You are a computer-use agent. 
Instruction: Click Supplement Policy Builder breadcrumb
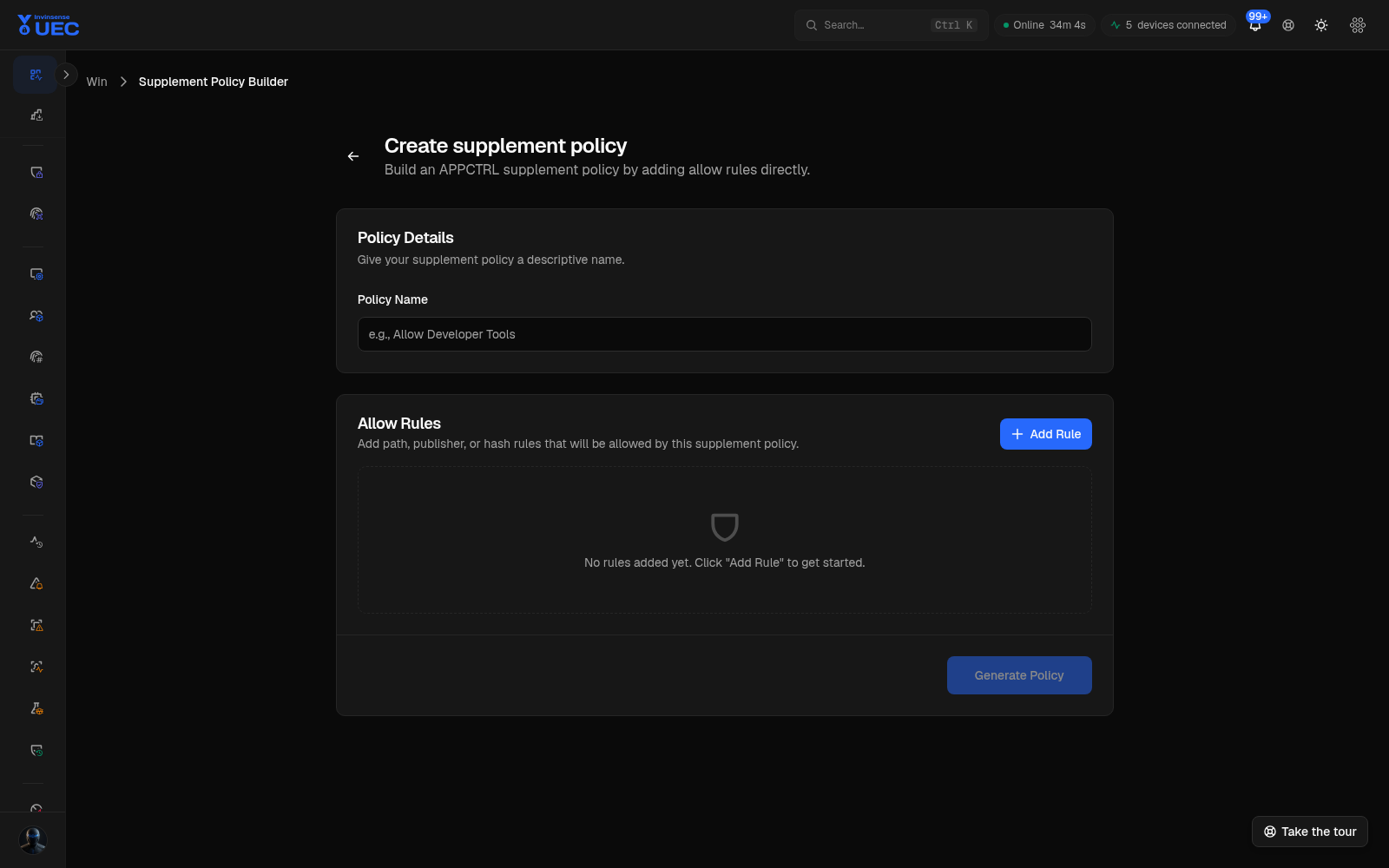point(214,82)
